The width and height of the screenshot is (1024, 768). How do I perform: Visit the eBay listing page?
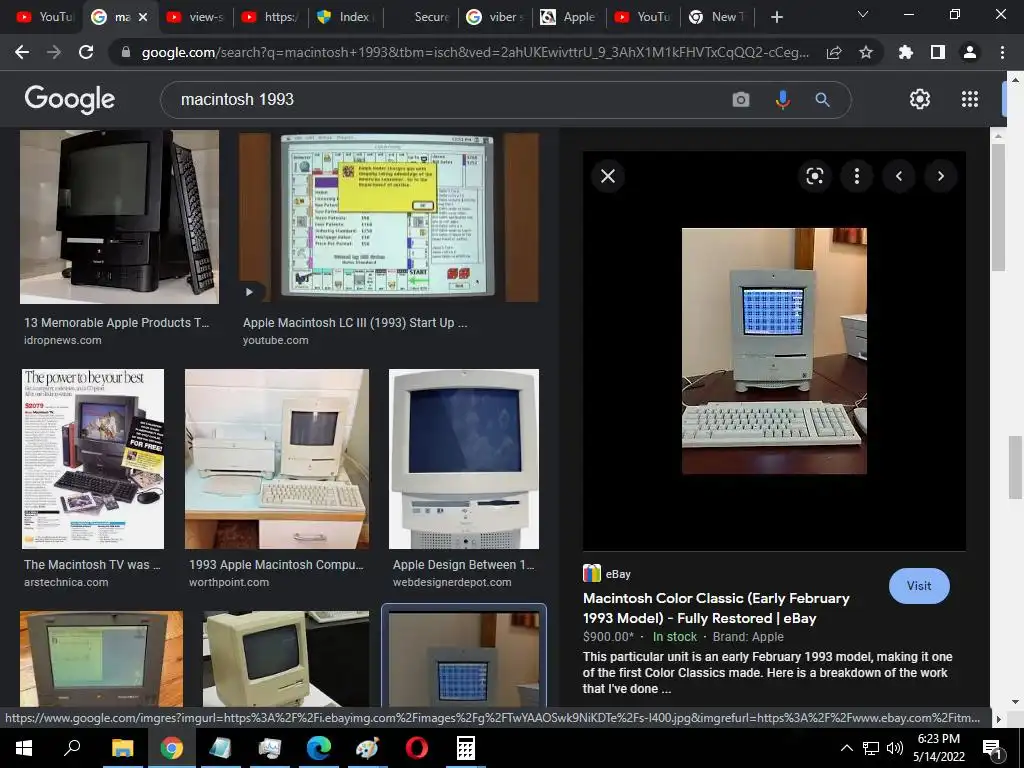[919, 586]
